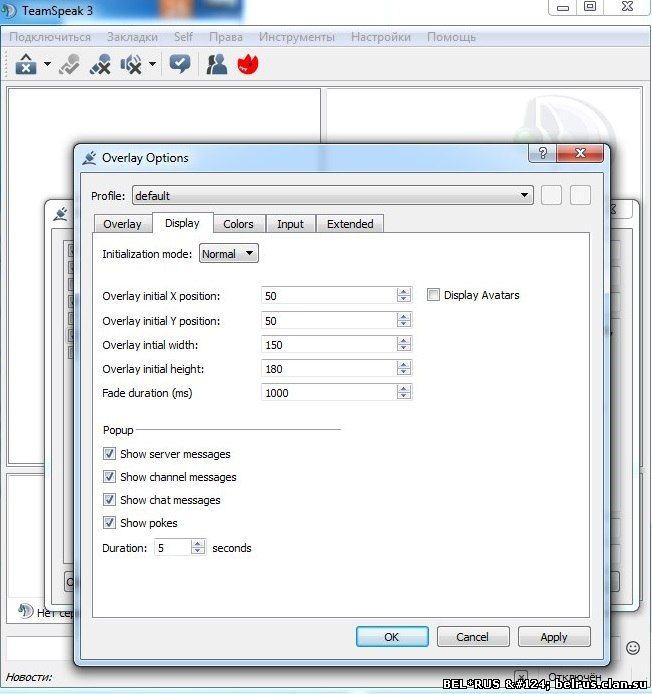
Task: Switch to the Colors tab
Action: click(x=239, y=224)
